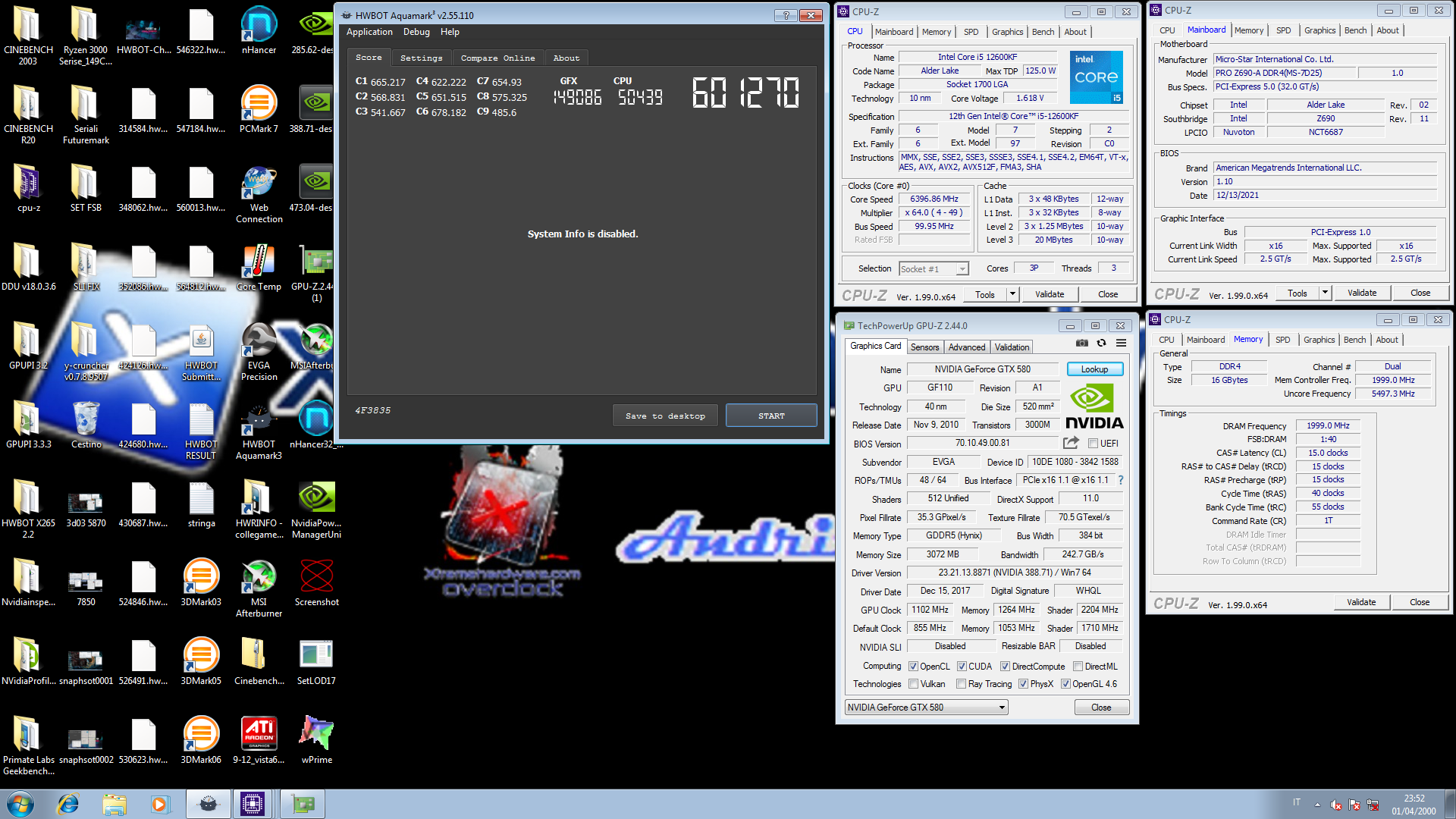Open Sensors tab in GPU-Z
This screenshot has width=1456, height=819.
[924, 347]
